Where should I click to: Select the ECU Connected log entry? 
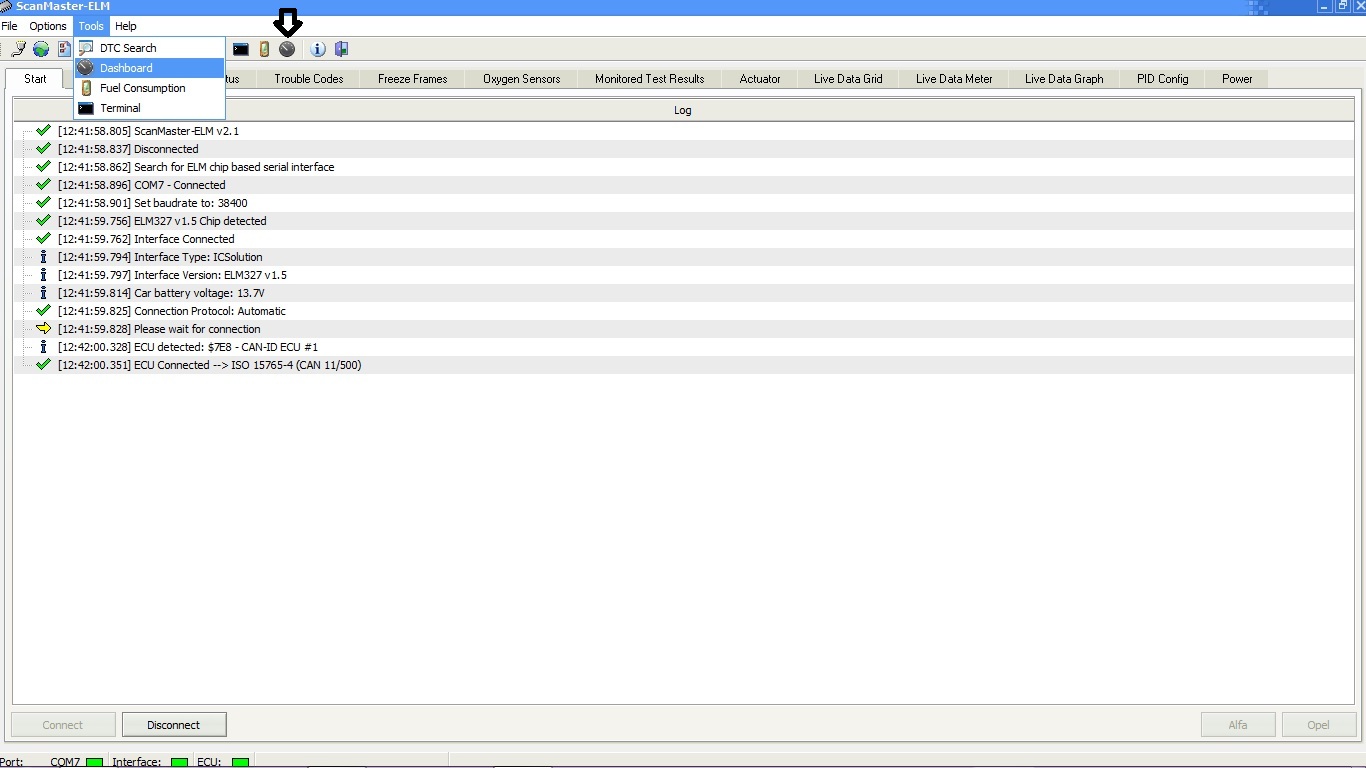[209, 365]
